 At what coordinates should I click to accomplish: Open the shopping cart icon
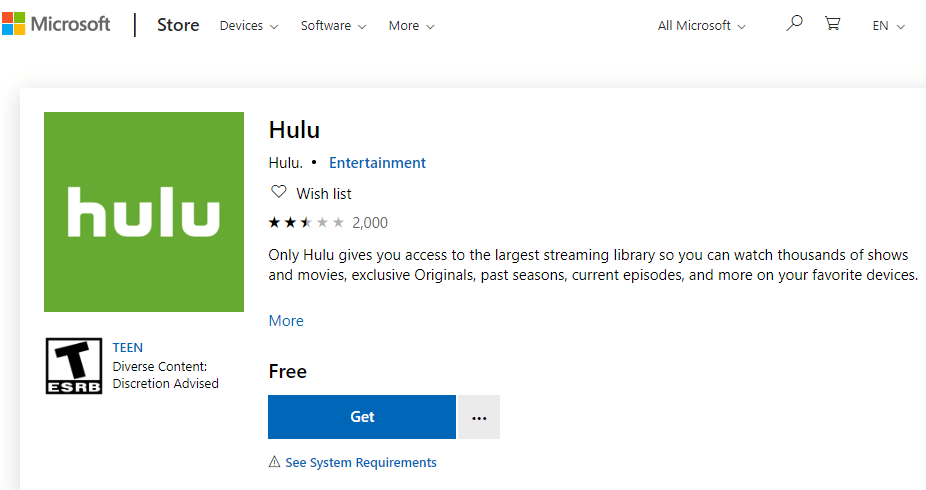[832, 24]
